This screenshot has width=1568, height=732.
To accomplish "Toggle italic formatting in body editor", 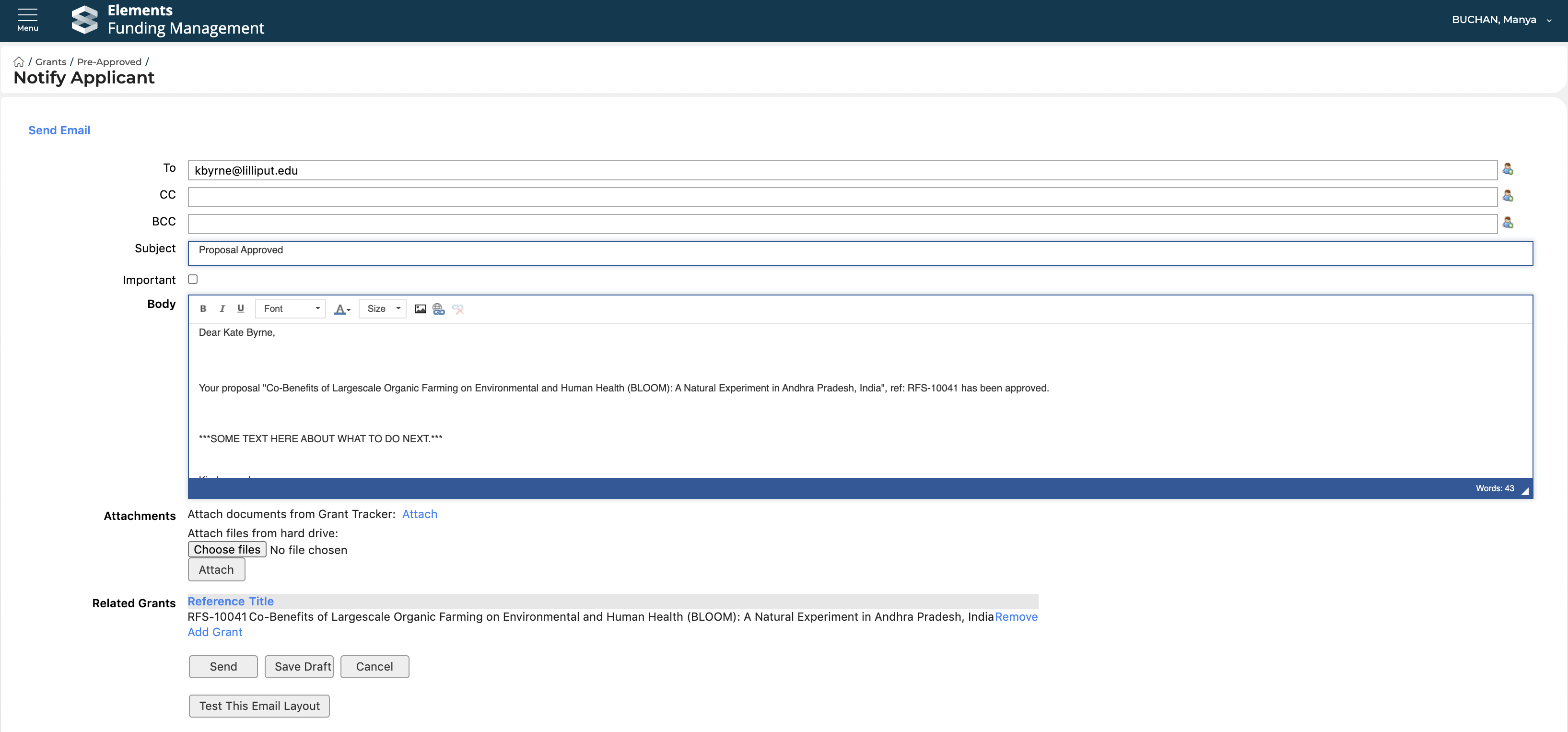I will [222, 309].
